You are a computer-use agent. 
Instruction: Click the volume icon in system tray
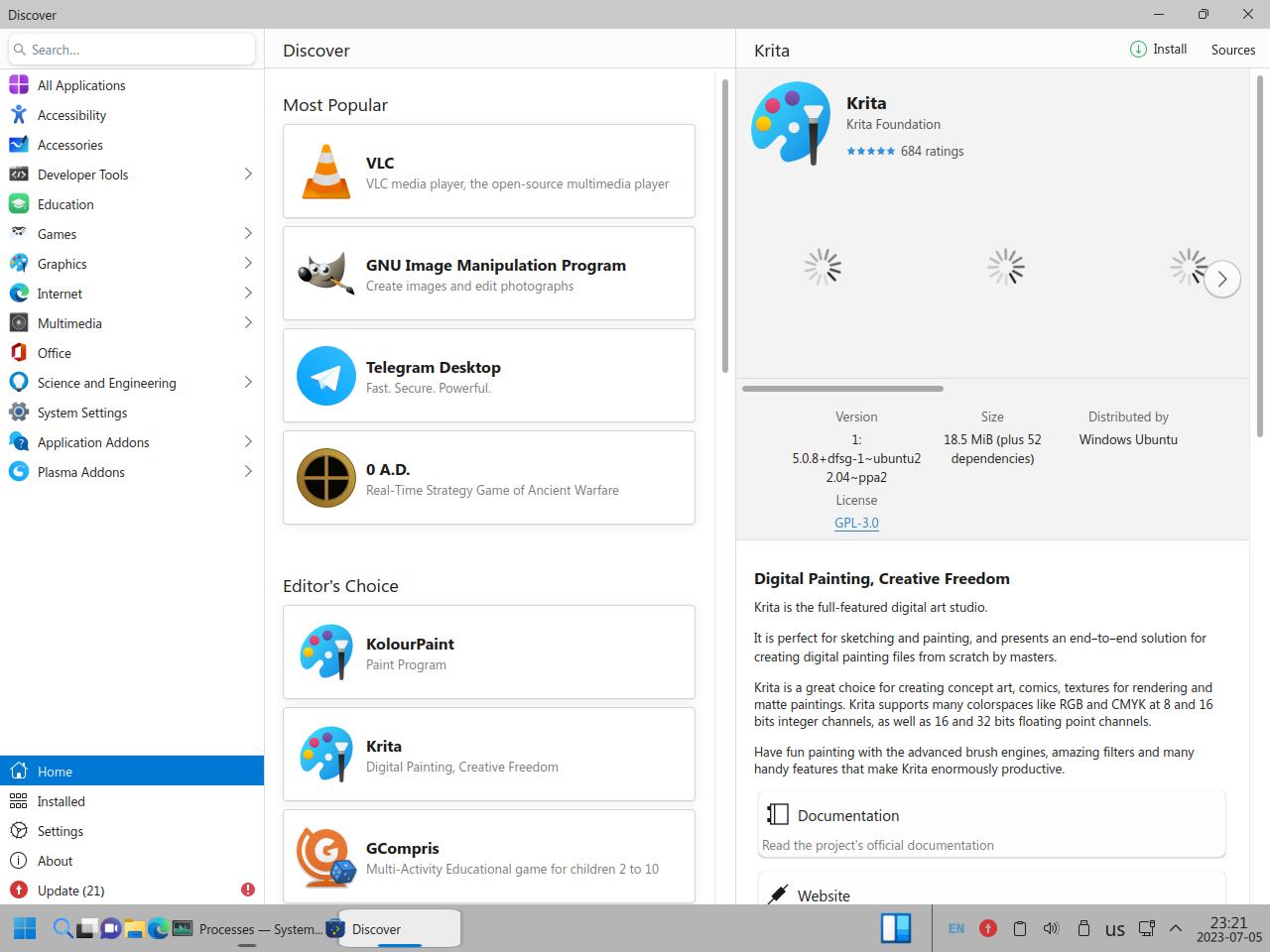click(x=1051, y=929)
